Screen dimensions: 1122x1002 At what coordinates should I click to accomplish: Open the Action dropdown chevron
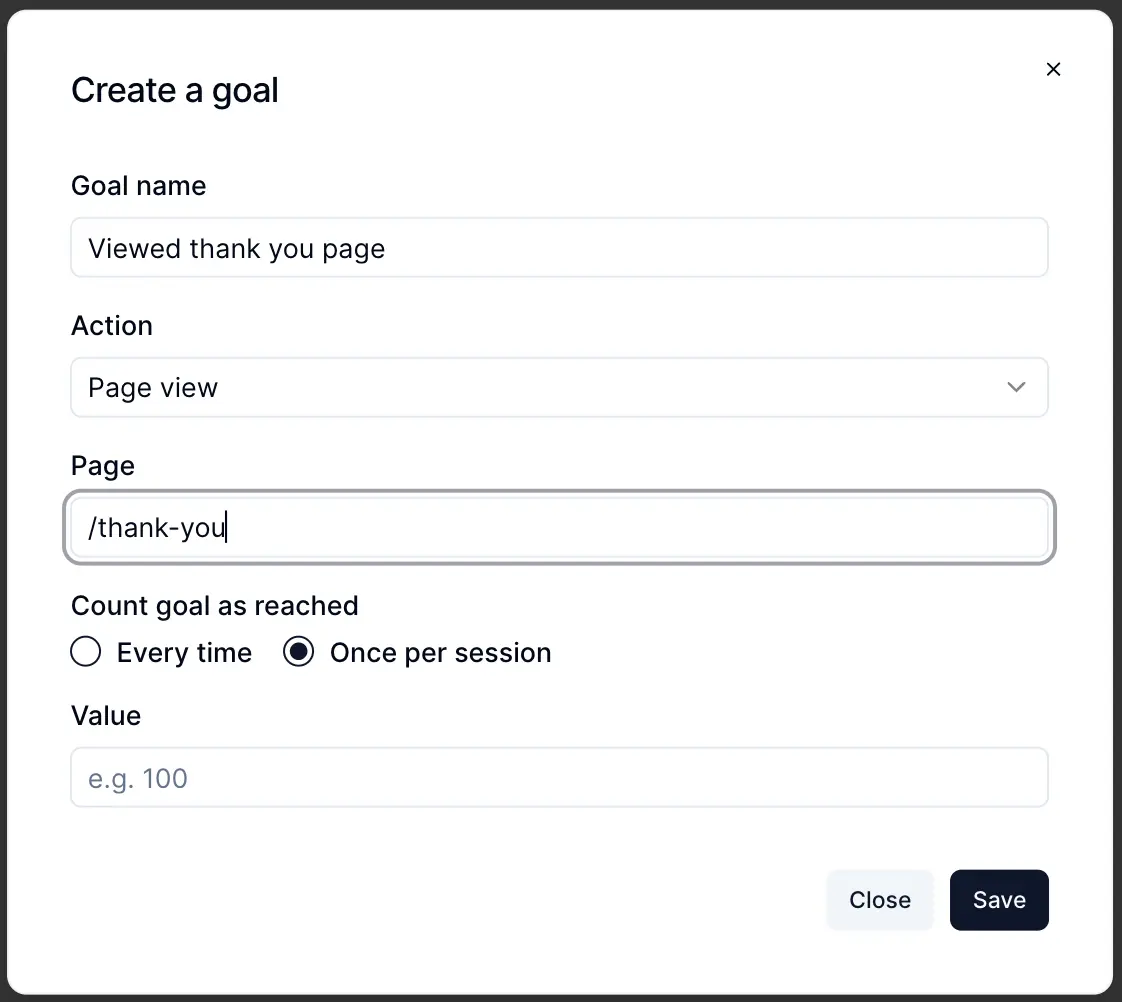click(x=1016, y=387)
